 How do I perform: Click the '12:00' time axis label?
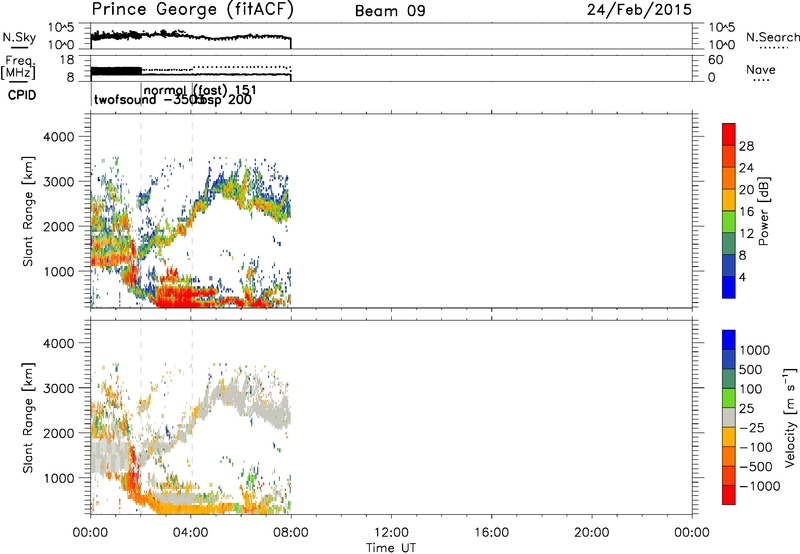click(x=391, y=533)
